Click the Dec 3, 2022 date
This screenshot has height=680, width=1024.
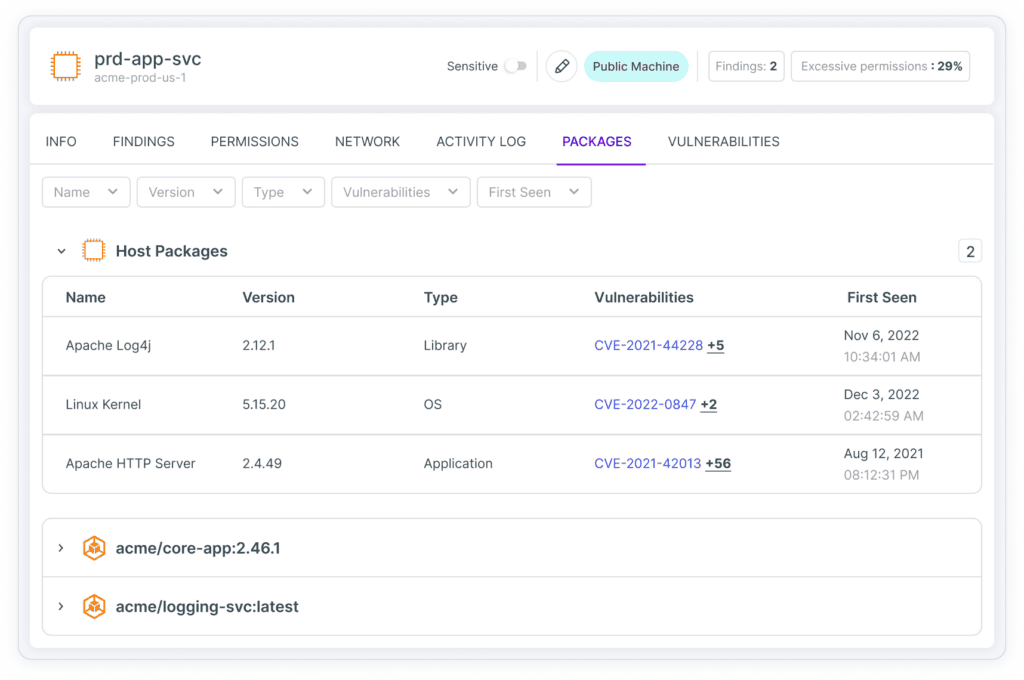click(x=881, y=395)
